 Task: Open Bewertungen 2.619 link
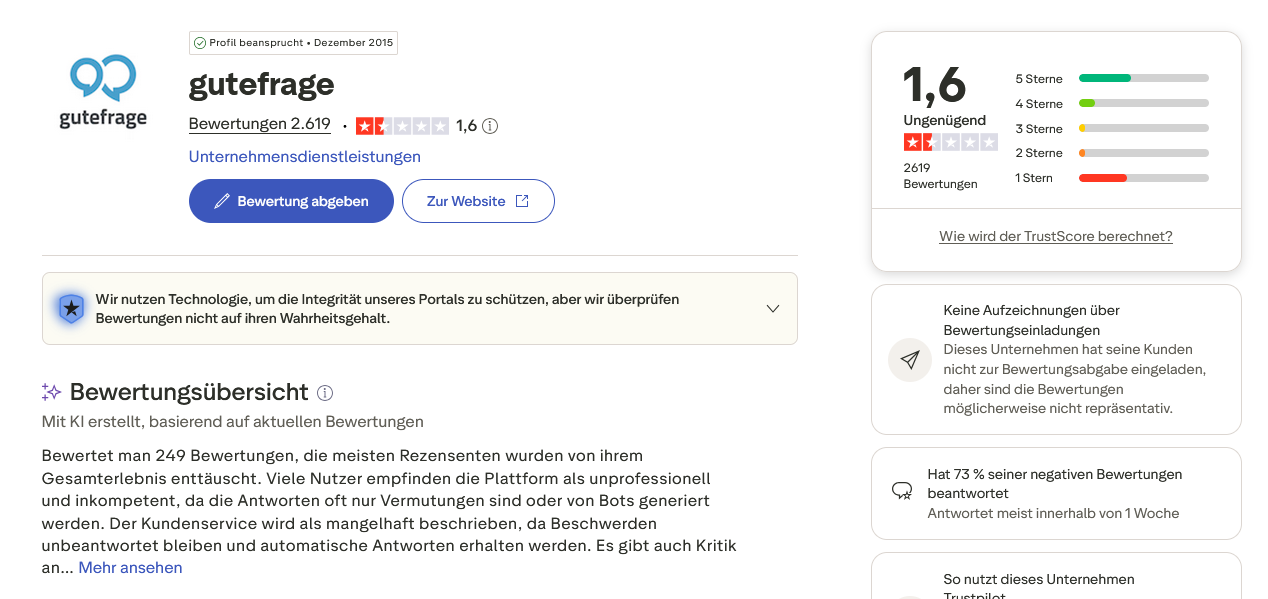pyautogui.click(x=260, y=124)
